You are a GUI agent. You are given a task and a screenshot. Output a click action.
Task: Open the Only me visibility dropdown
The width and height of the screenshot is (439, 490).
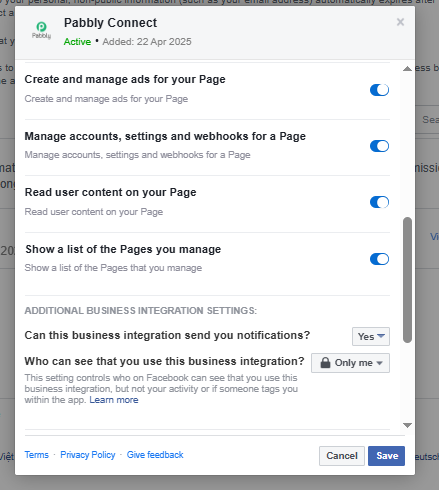point(350,363)
